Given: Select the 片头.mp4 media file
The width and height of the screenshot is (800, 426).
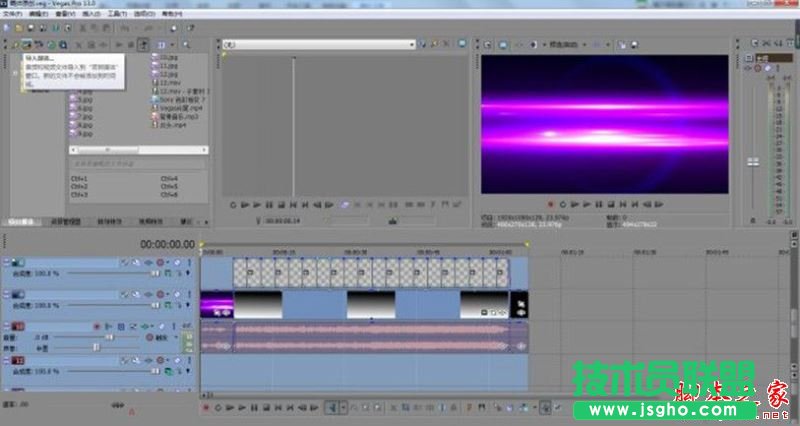Looking at the screenshot, I should point(169,124).
